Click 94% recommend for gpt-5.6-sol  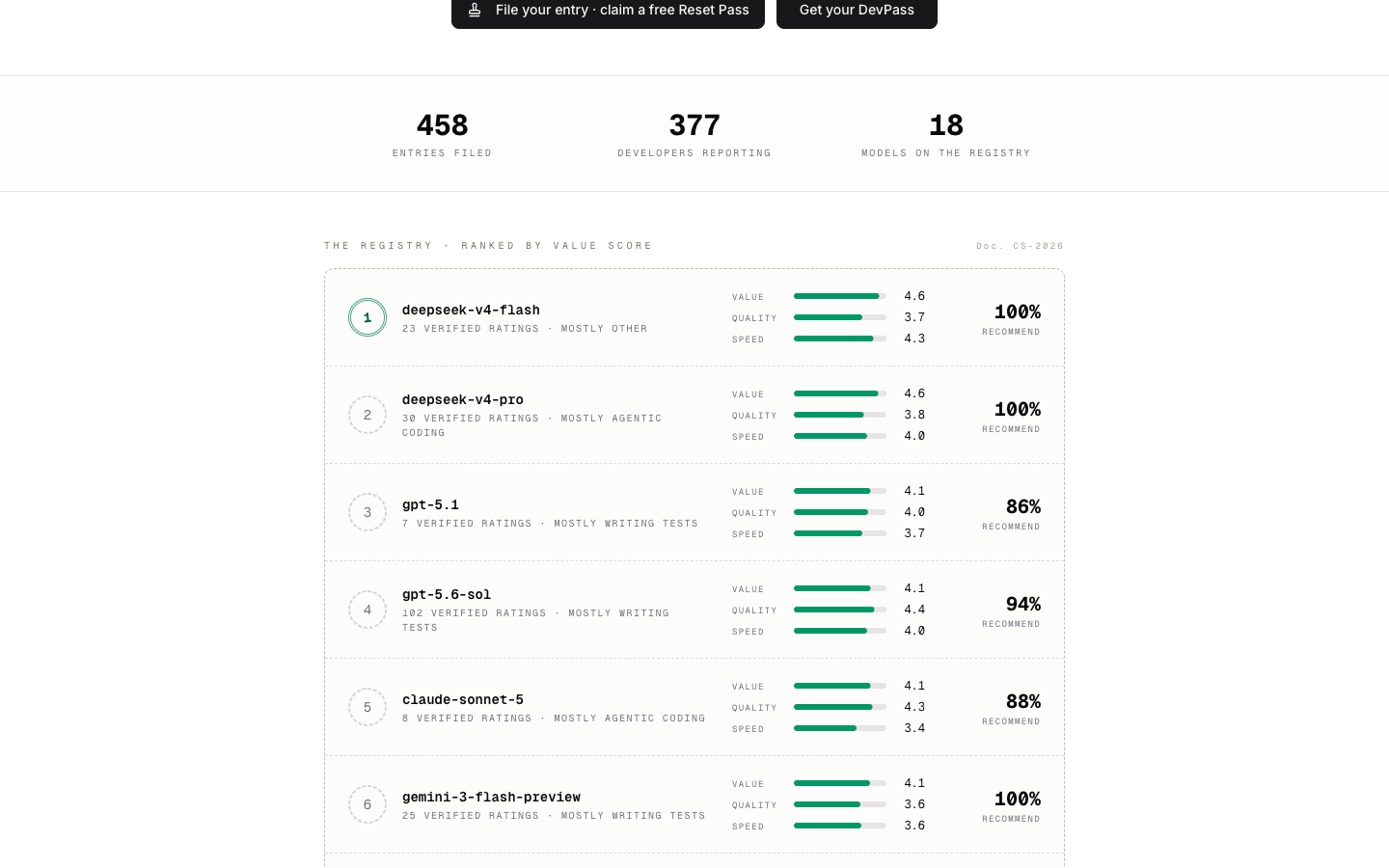click(1012, 610)
